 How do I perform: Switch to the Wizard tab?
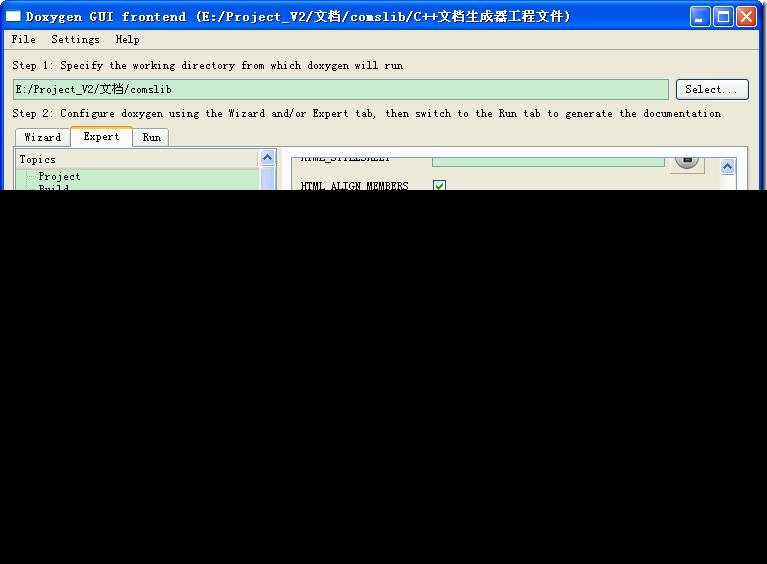pos(43,137)
